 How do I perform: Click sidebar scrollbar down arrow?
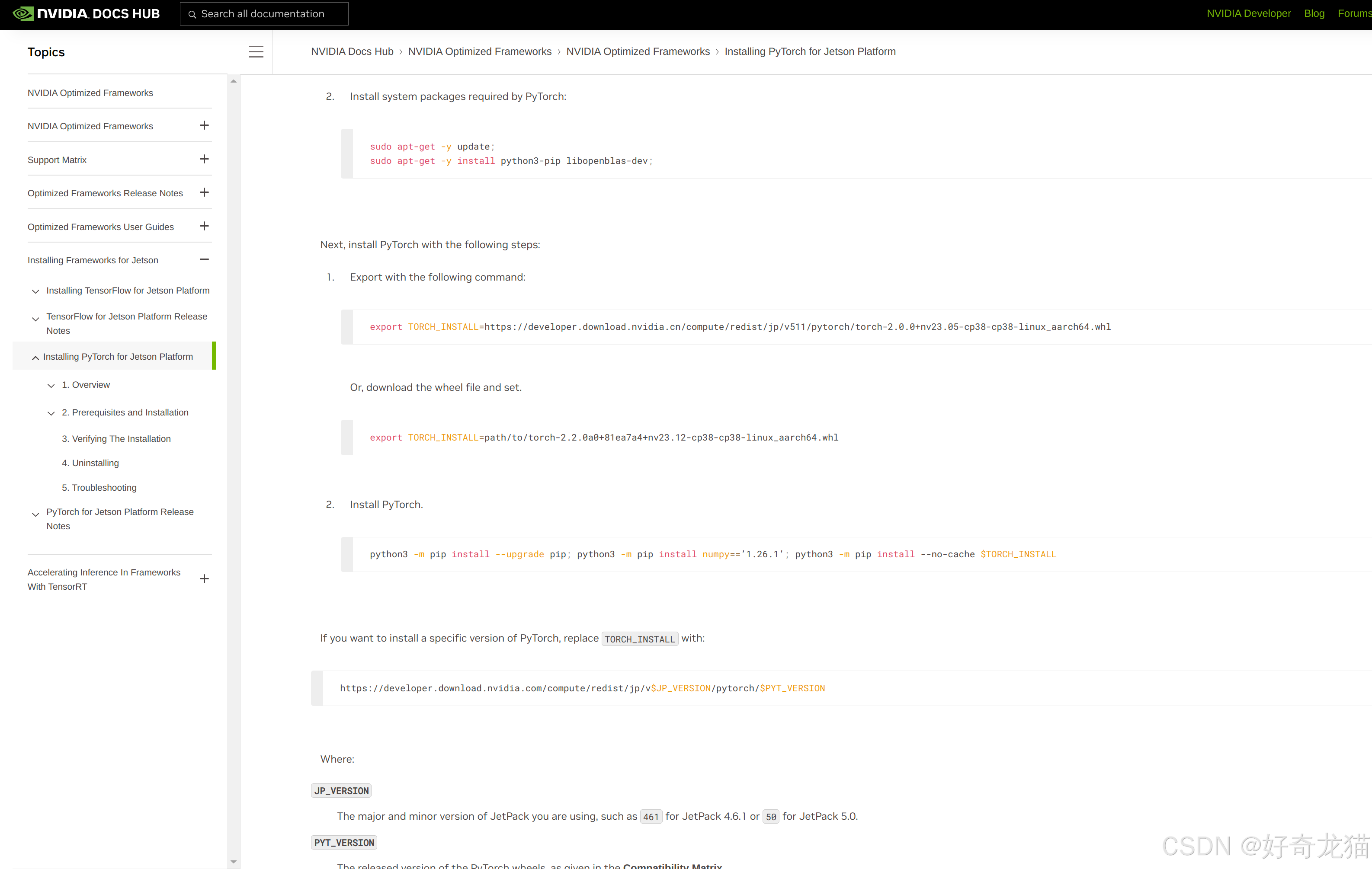tap(234, 862)
